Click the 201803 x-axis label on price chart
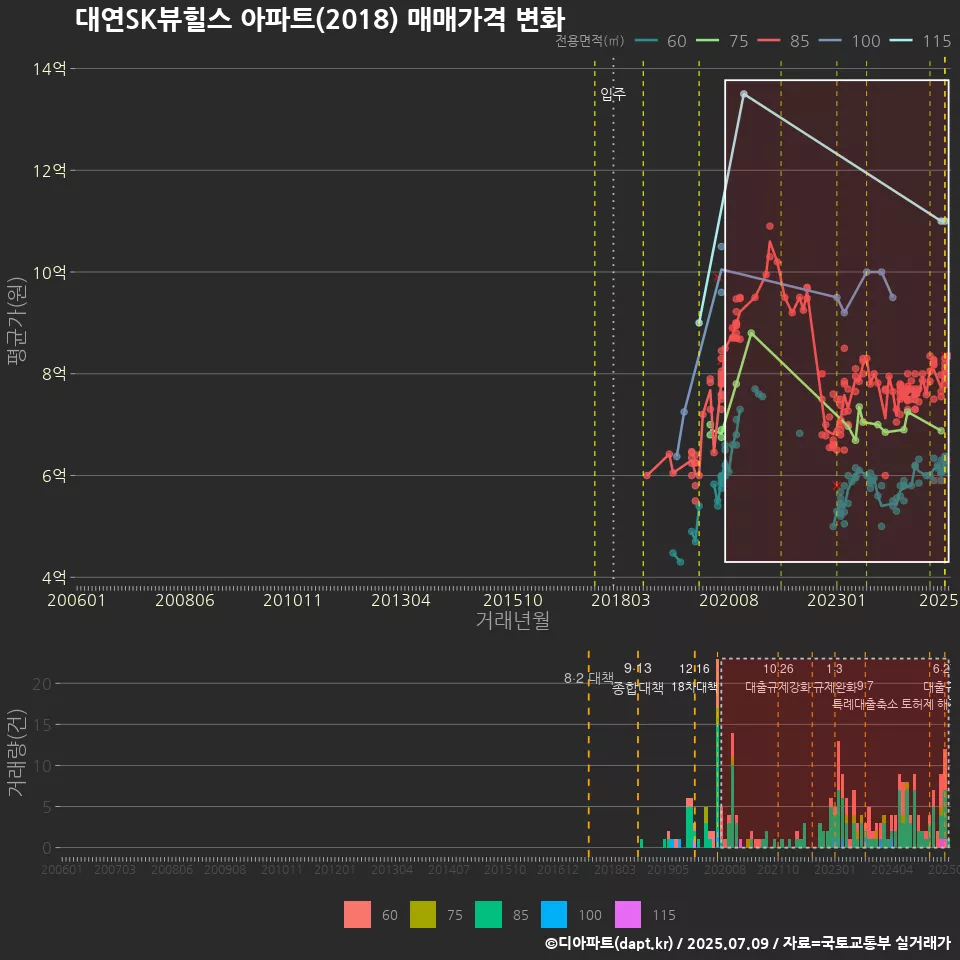 pyautogui.click(x=621, y=600)
